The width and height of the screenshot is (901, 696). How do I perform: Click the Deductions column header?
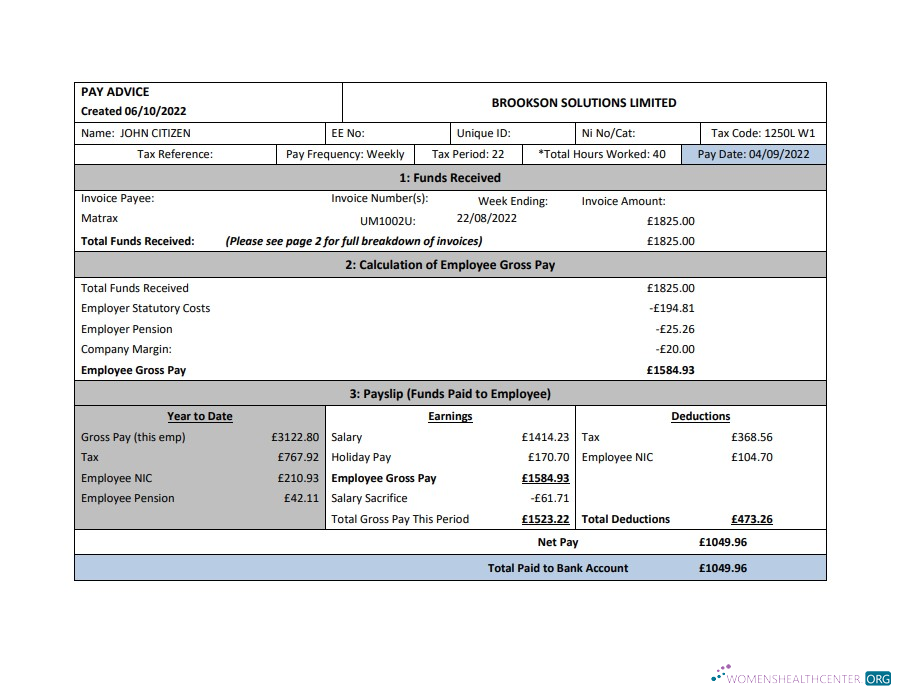pos(699,416)
